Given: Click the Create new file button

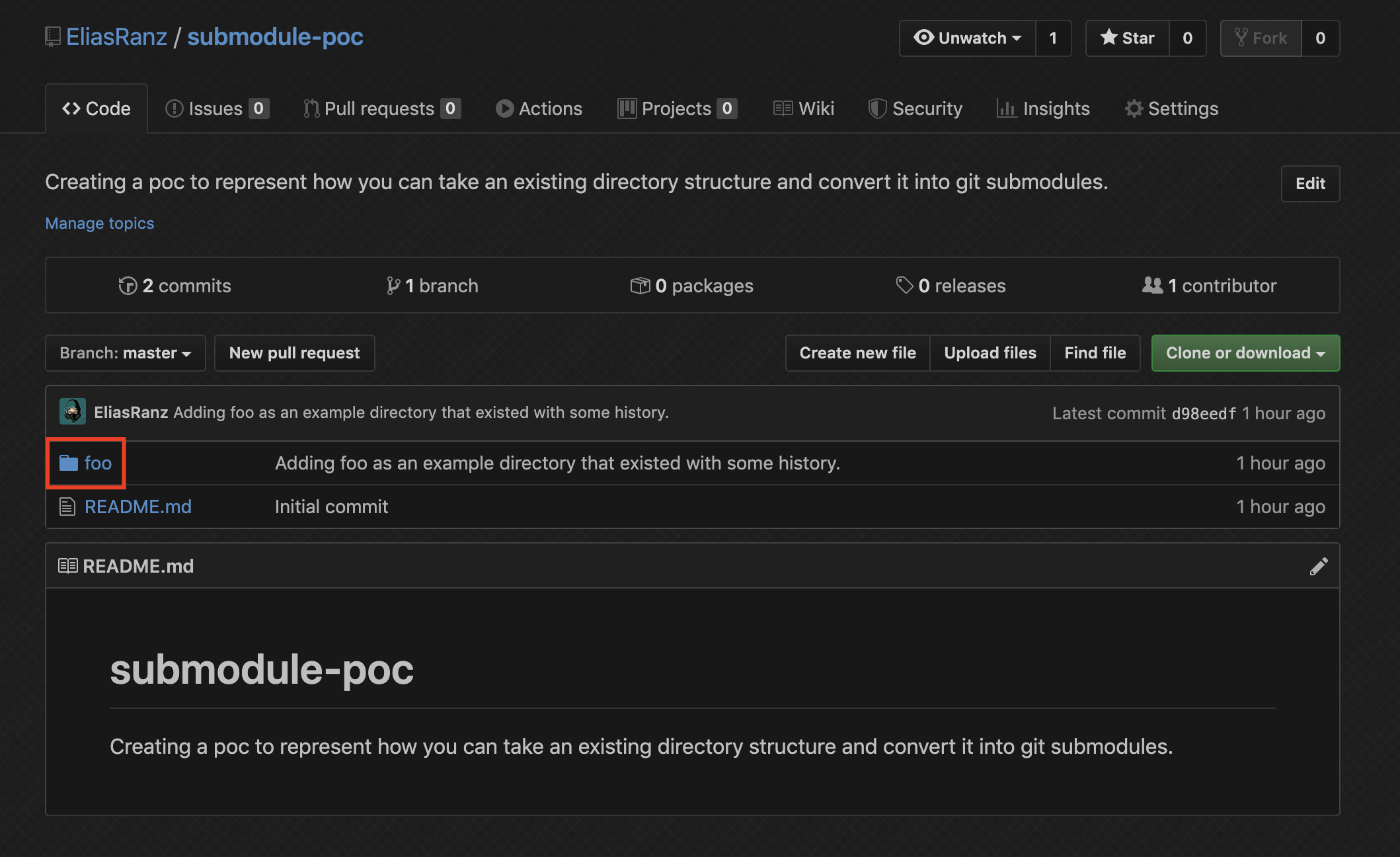Looking at the screenshot, I should pos(857,353).
